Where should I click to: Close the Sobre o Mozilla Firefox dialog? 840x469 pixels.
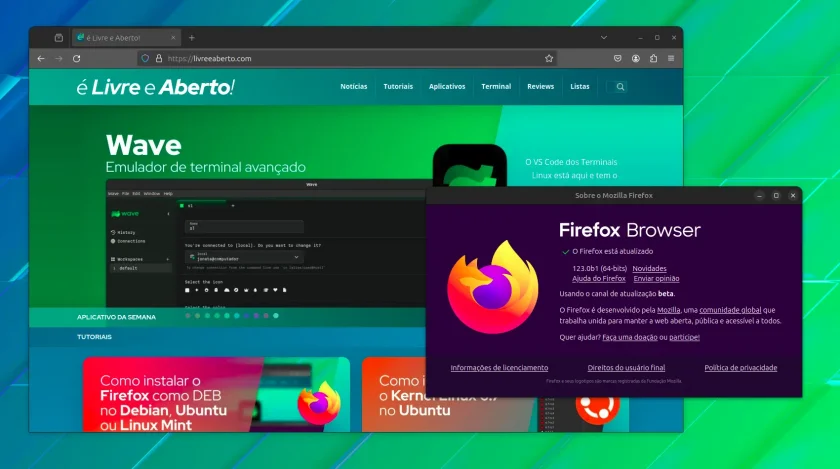(x=793, y=196)
